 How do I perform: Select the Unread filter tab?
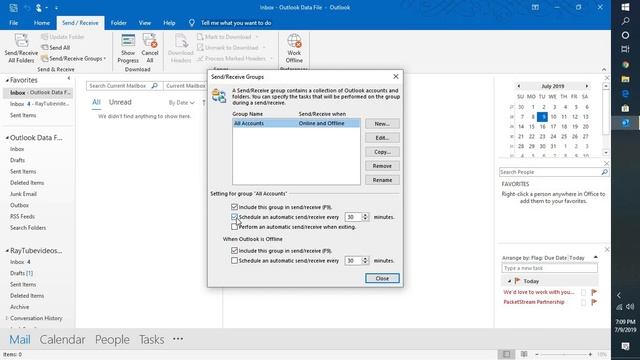pyautogui.click(x=120, y=102)
